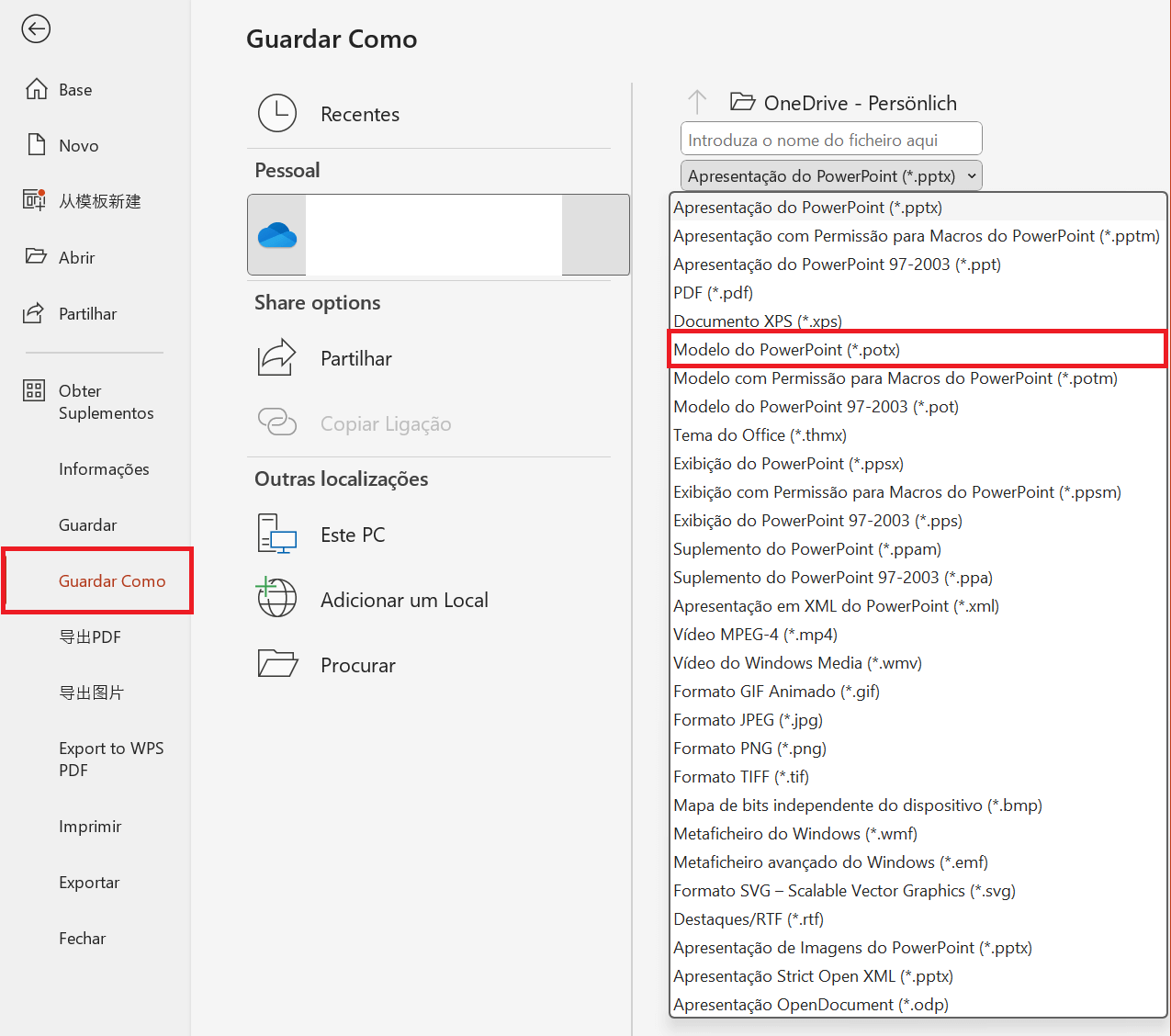Screen dimensions: 1171x1036
Task: Choose Formato GIF Animado (*.gif)
Action: tap(918, 692)
